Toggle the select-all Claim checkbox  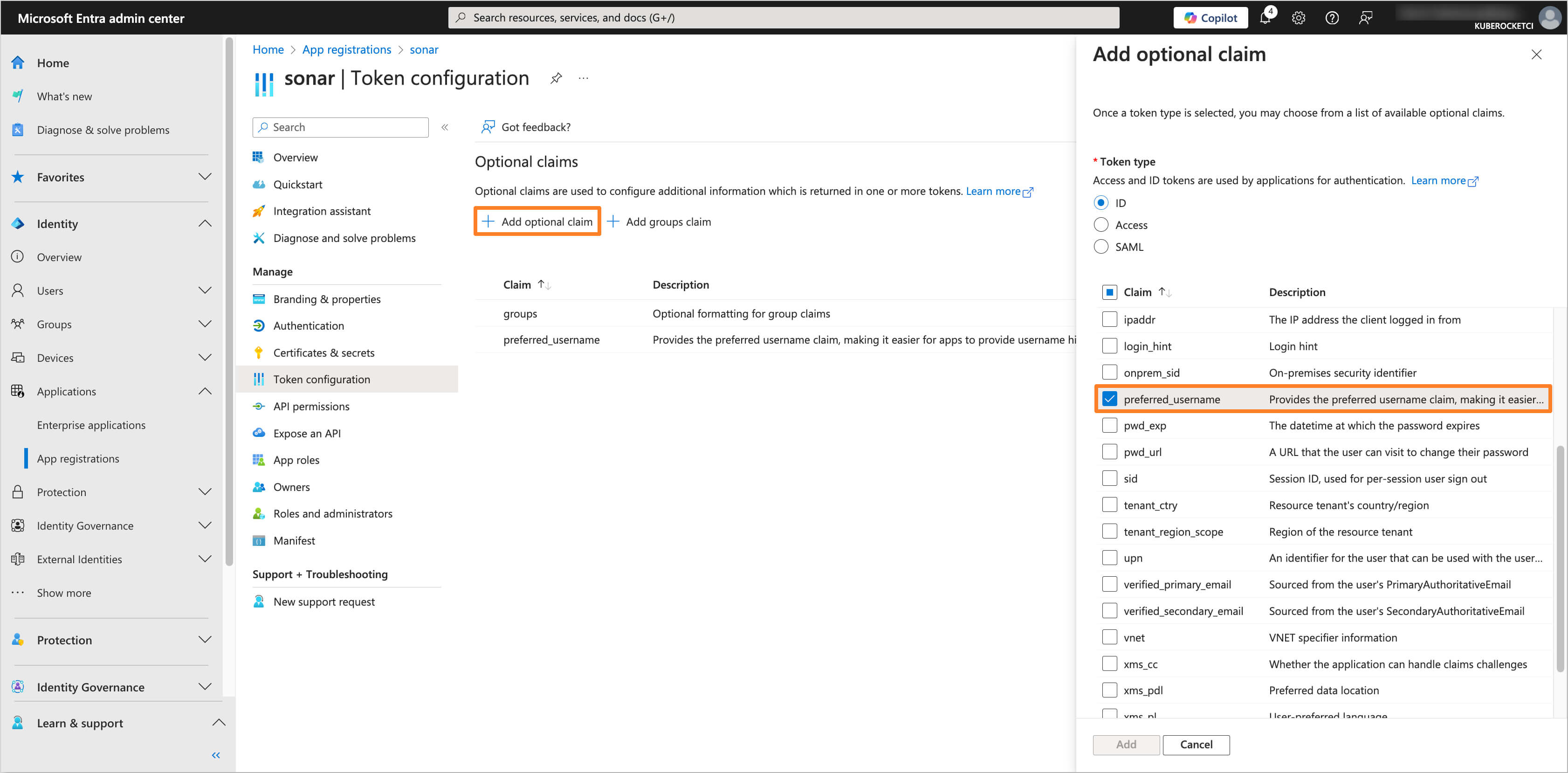point(1109,292)
